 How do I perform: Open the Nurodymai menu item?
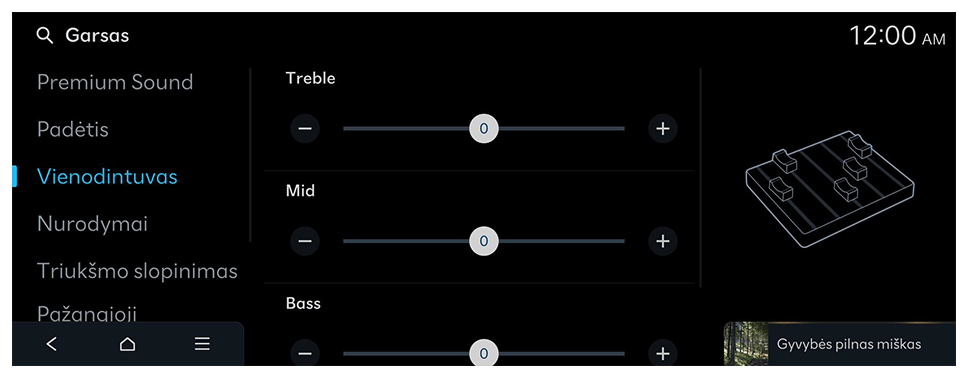tap(93, 224)
